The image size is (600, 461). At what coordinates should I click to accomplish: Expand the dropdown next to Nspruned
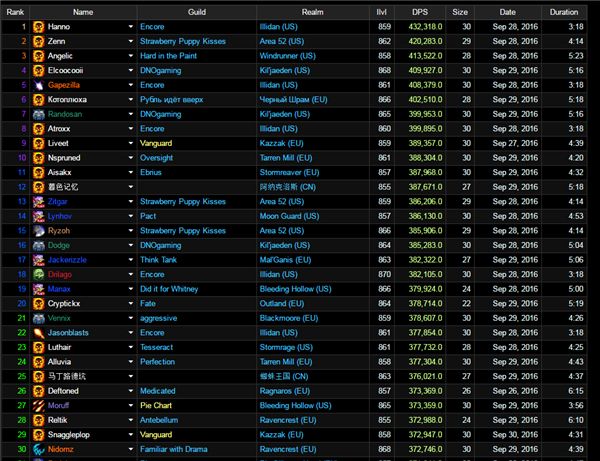click(x=131, y=158)
